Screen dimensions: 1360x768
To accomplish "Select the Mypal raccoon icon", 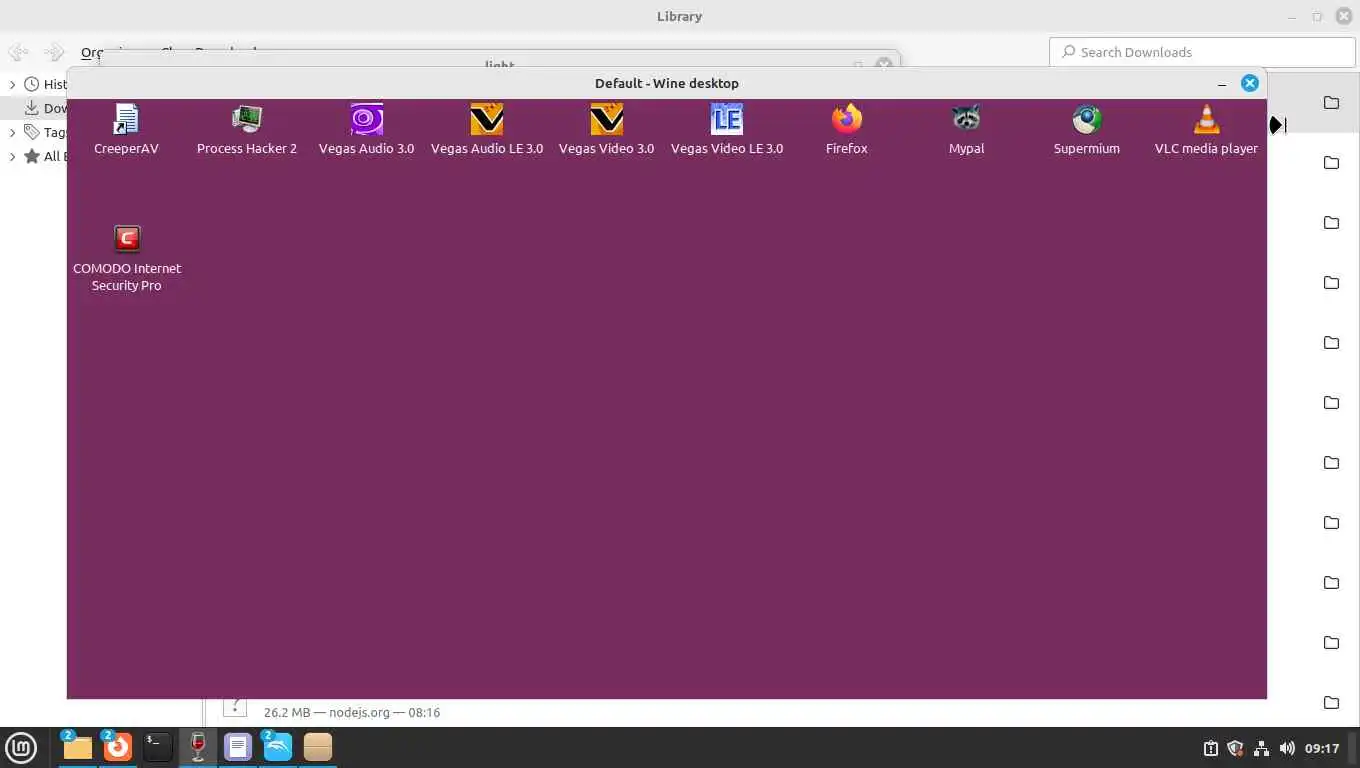I will point(967,120).
